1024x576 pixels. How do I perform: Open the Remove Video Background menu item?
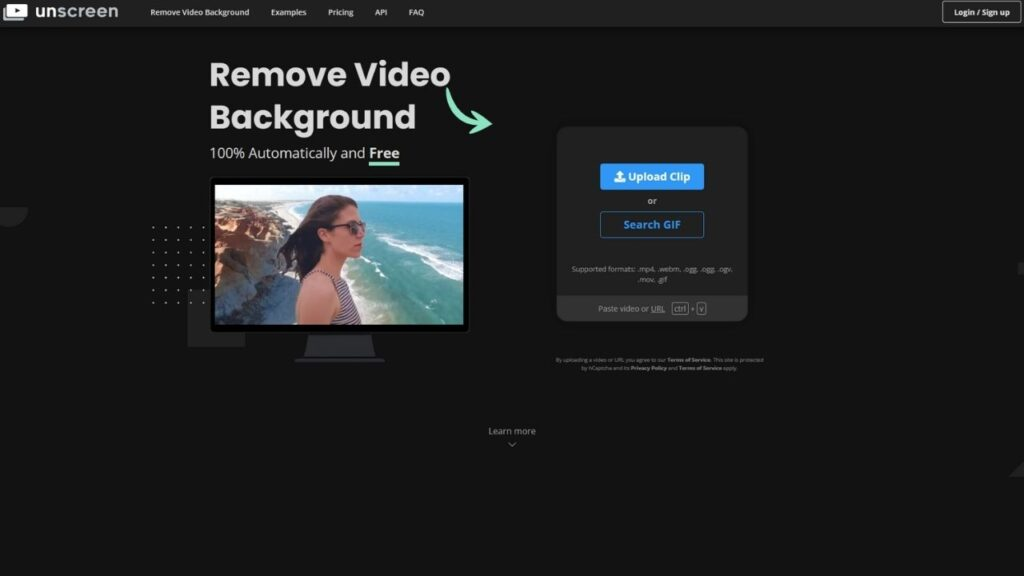pos(199,12)
